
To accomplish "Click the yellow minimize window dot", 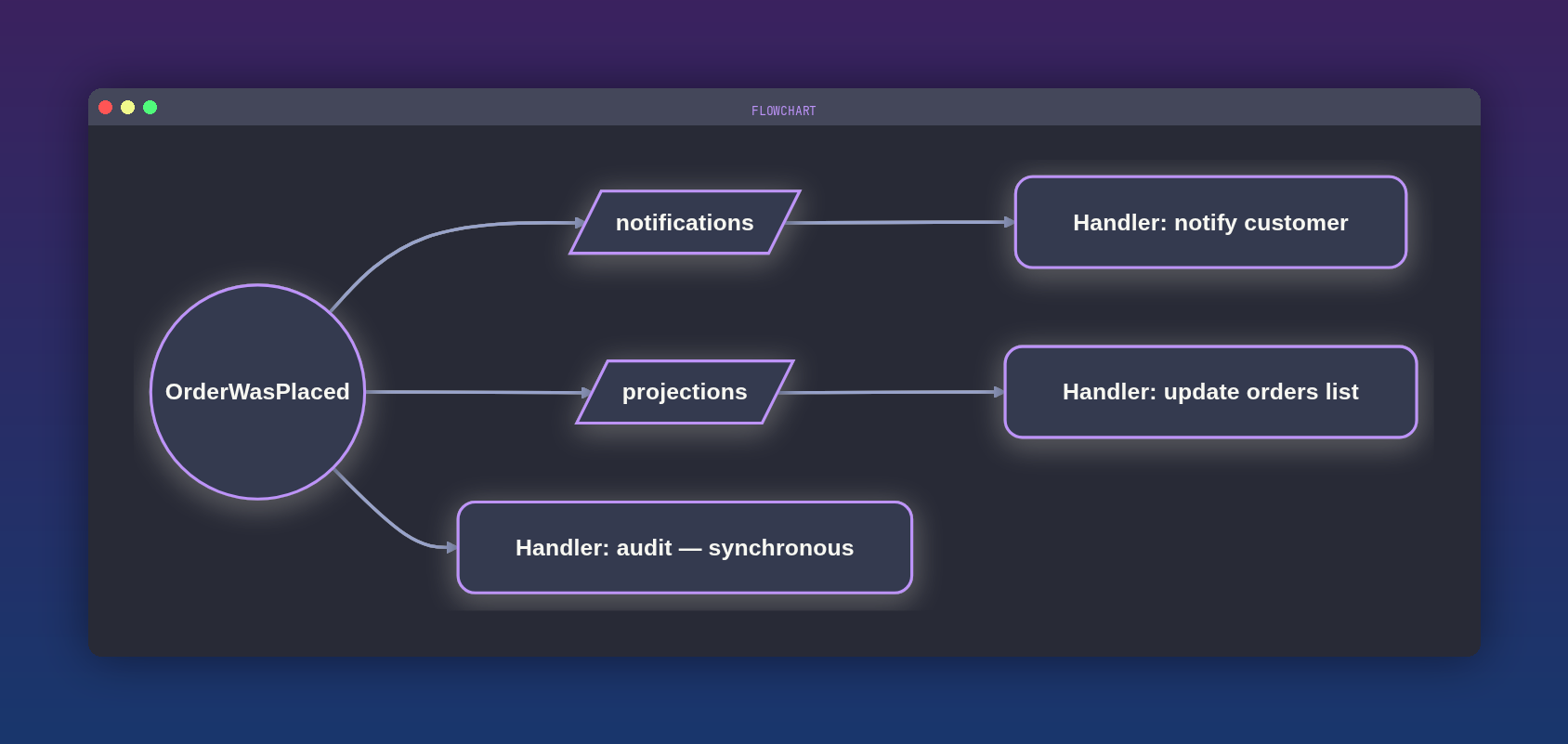I will (128, 108).
